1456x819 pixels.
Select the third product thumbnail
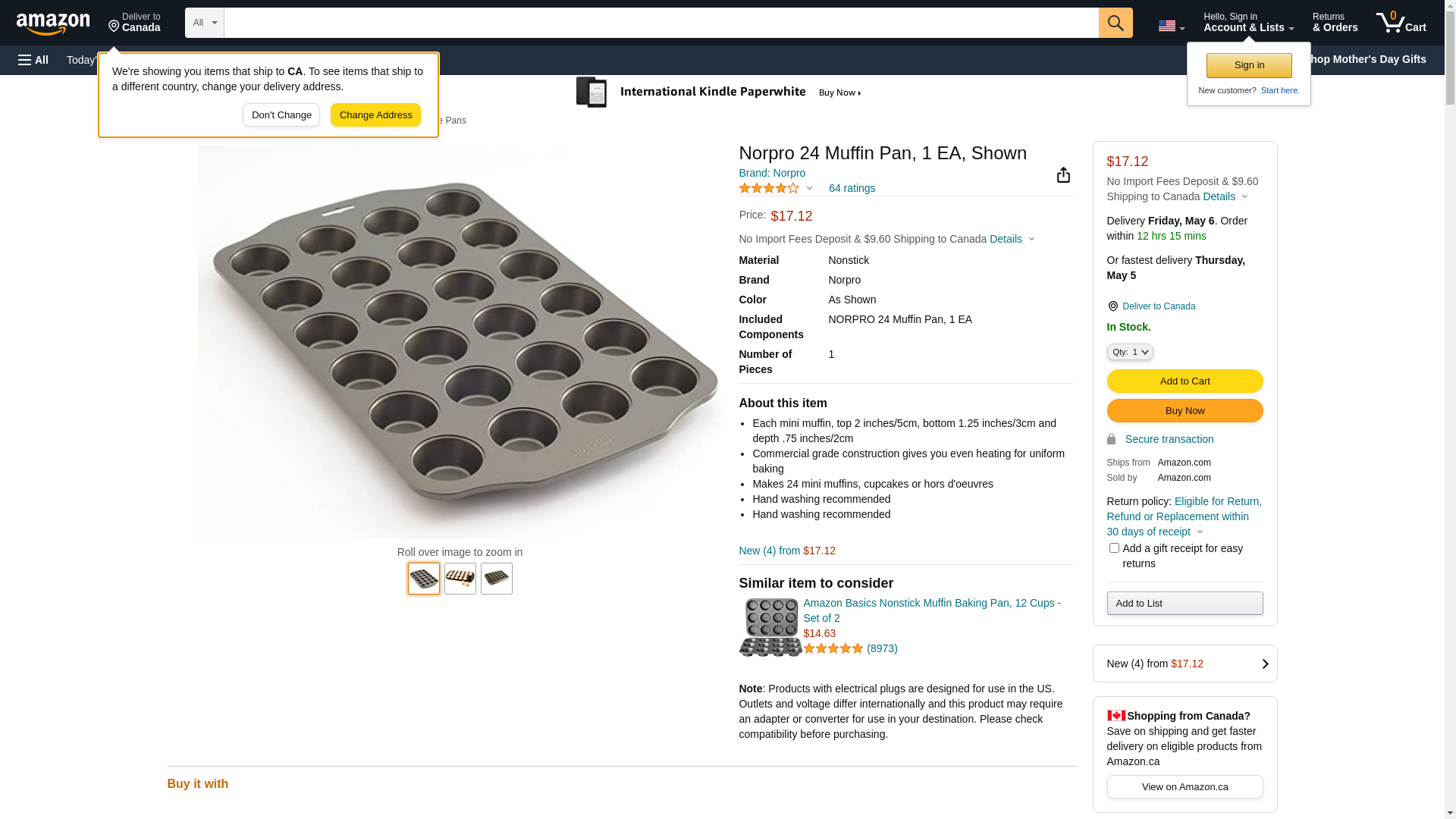(x=497, y=579)
